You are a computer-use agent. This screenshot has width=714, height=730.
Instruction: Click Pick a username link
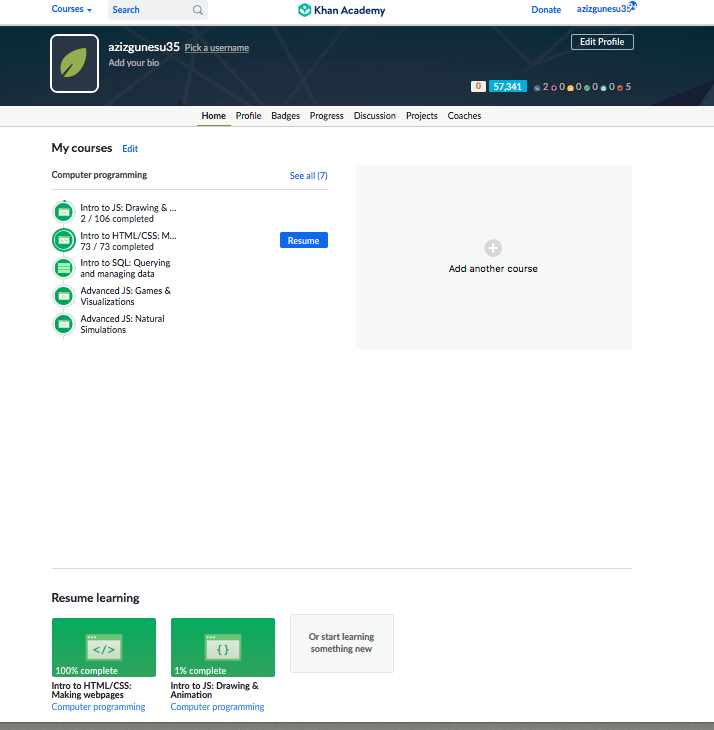pos(217,48)
